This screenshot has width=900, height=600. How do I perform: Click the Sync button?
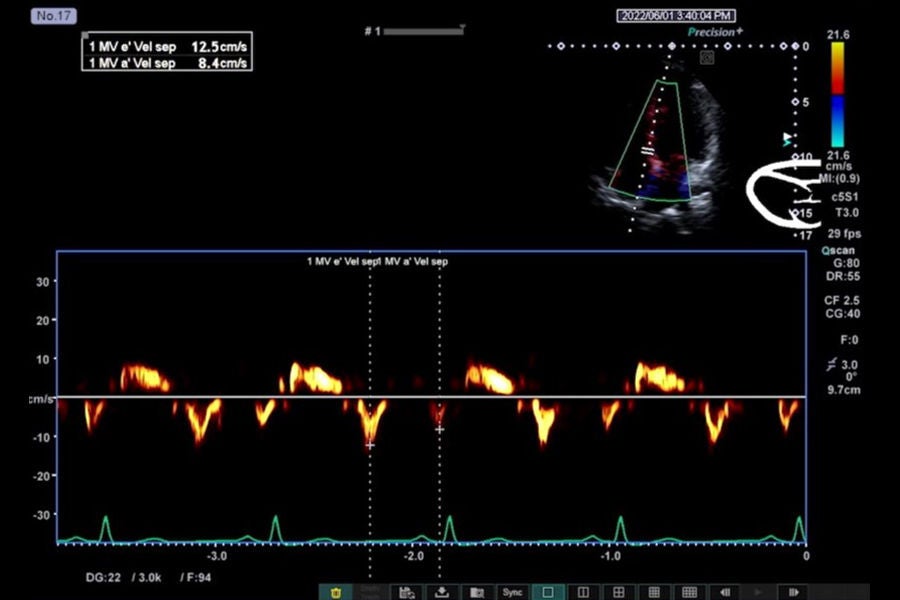pyautogui.click(x=513, y=593)
